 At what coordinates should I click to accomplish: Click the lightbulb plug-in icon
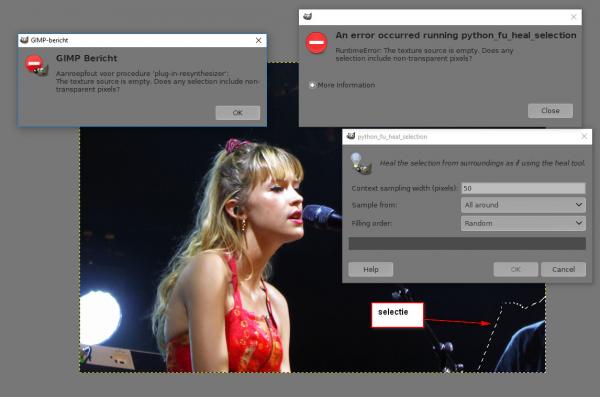tap(360, 163)
